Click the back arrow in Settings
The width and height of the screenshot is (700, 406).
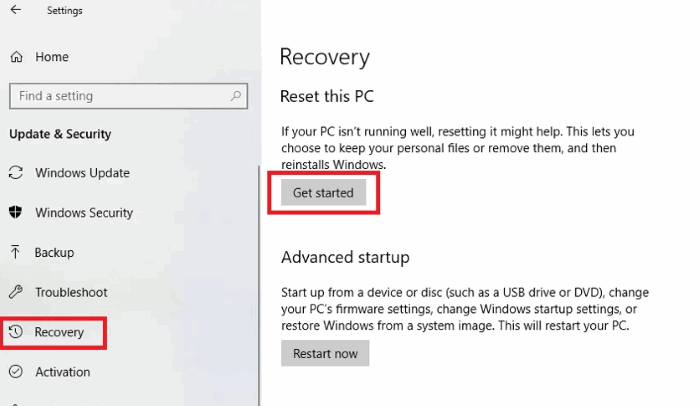[x=15, y=11]
